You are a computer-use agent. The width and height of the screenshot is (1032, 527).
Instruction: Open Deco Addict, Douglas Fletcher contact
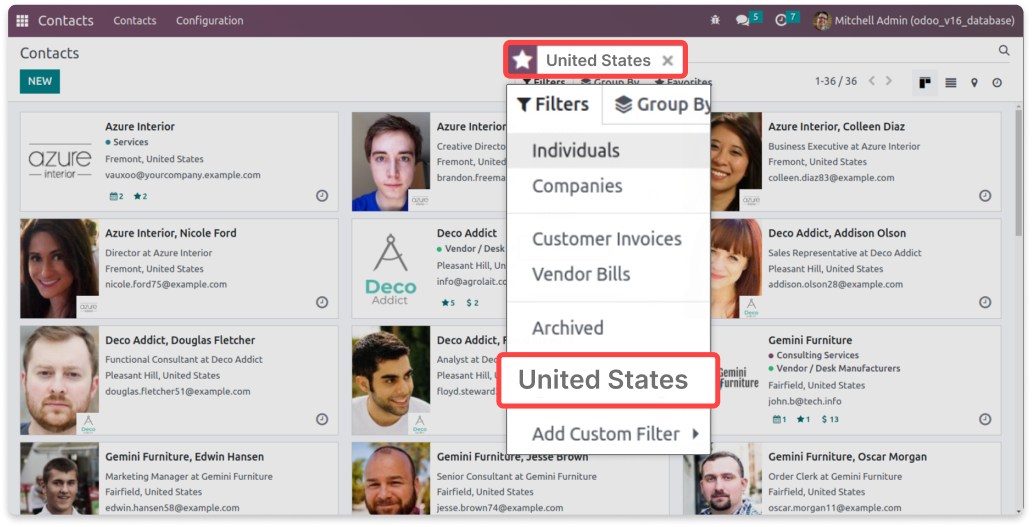(179, 380)
